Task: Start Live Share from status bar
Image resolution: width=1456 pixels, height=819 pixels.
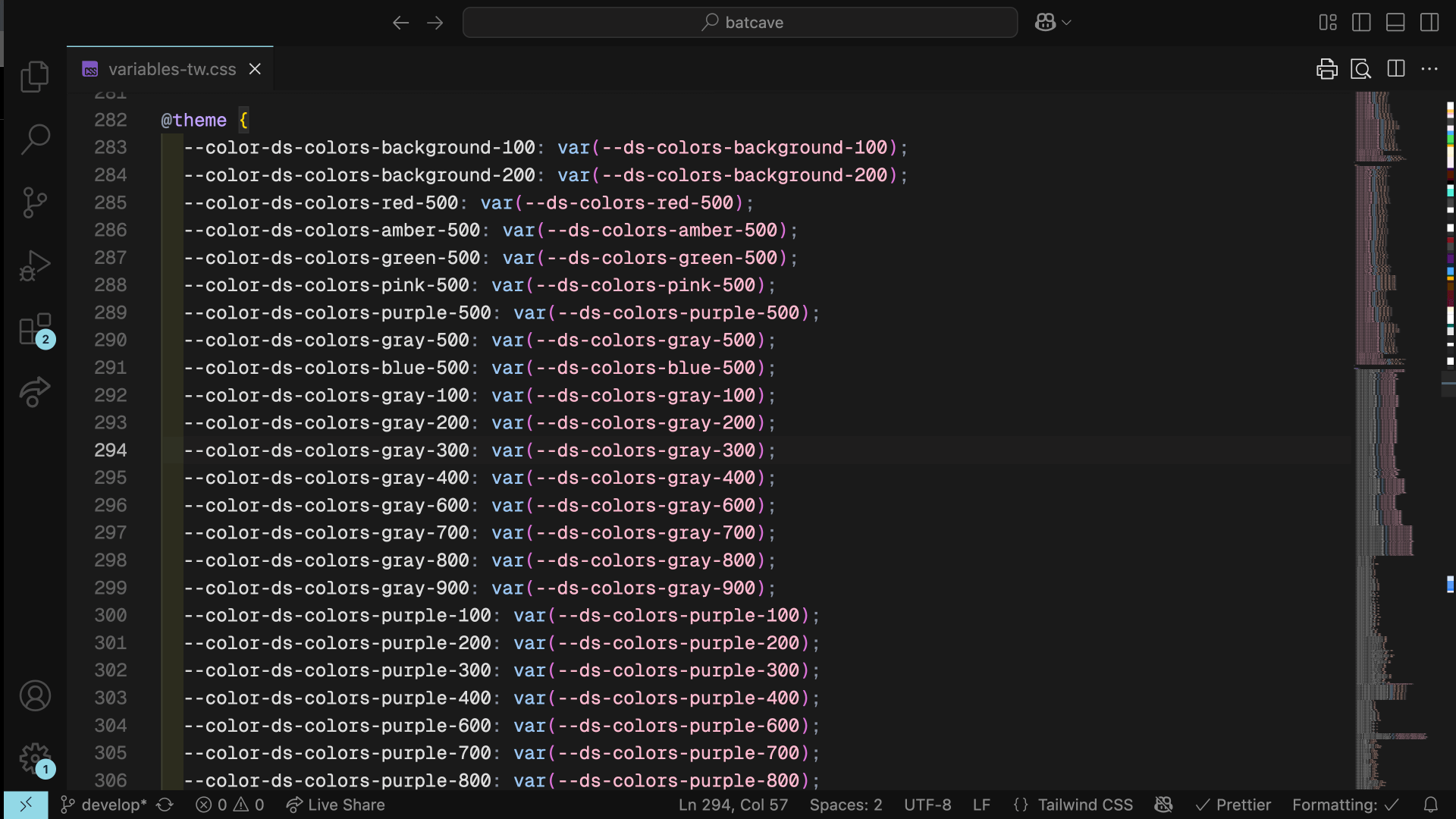Action: pyautogui.click(x=335, y=805)
